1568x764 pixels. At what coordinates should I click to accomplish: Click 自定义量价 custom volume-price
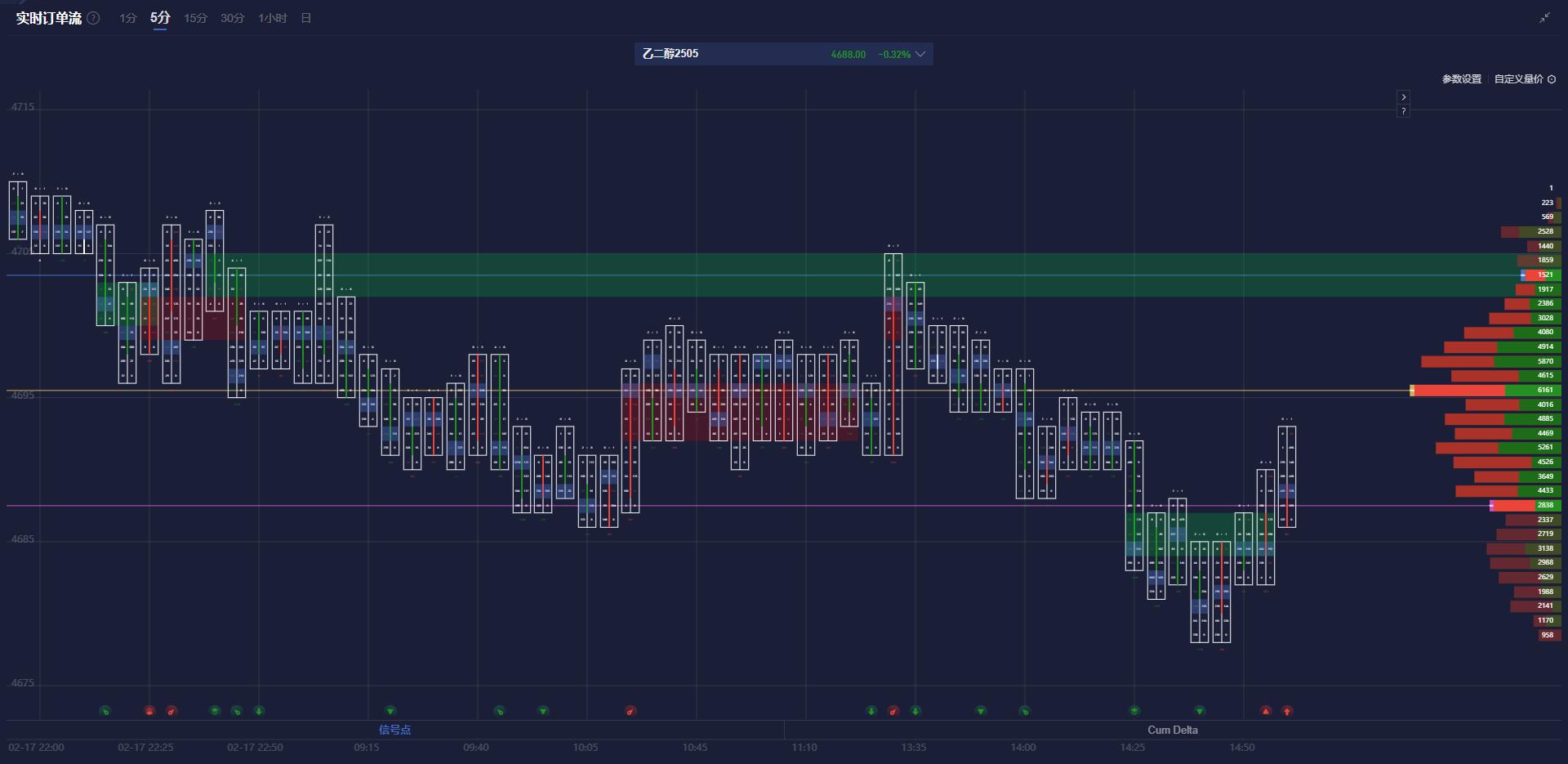[x=1518, y=79]
